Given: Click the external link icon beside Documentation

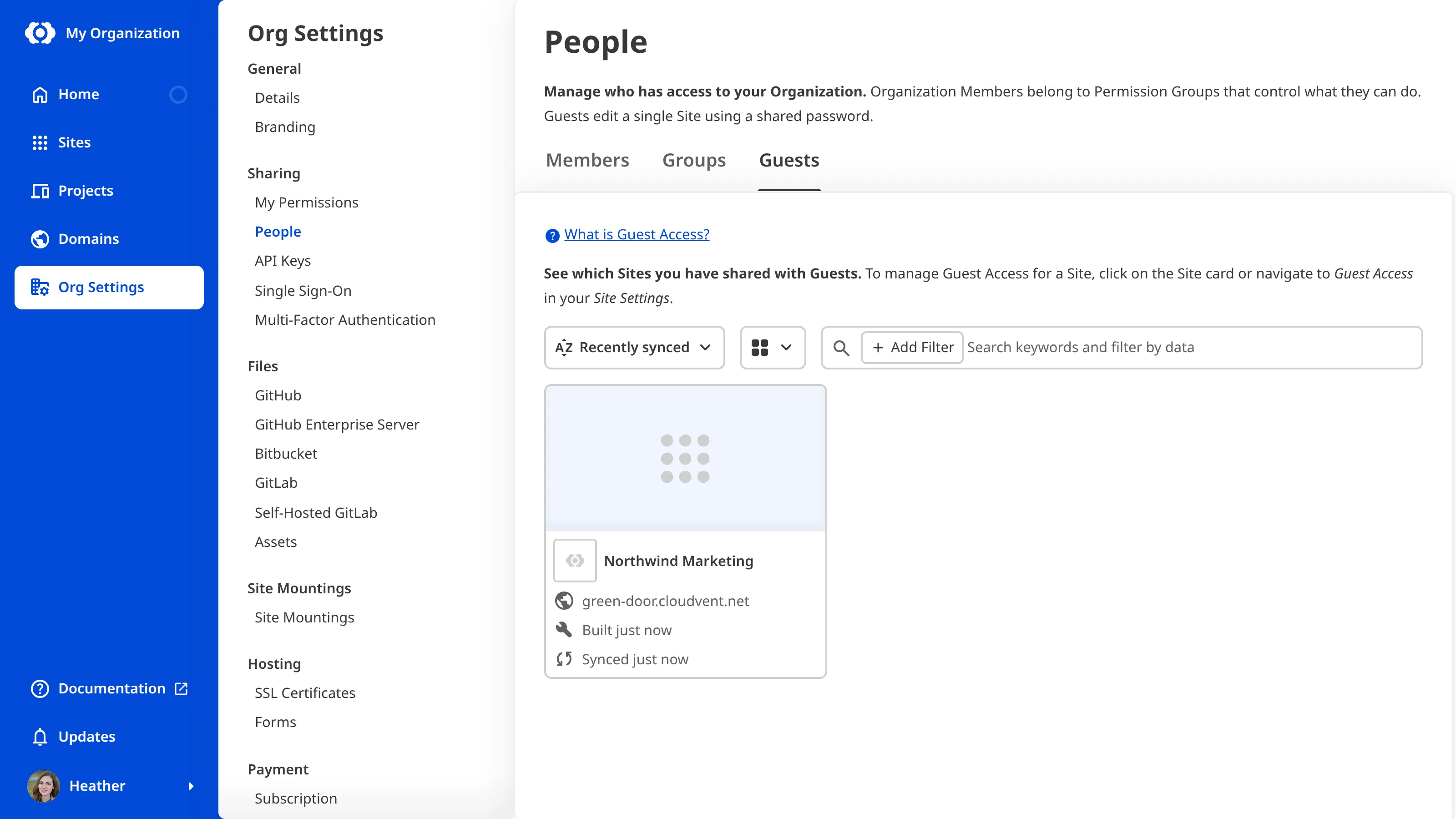Looking at the screenshot, I should [x=182, y=688].
